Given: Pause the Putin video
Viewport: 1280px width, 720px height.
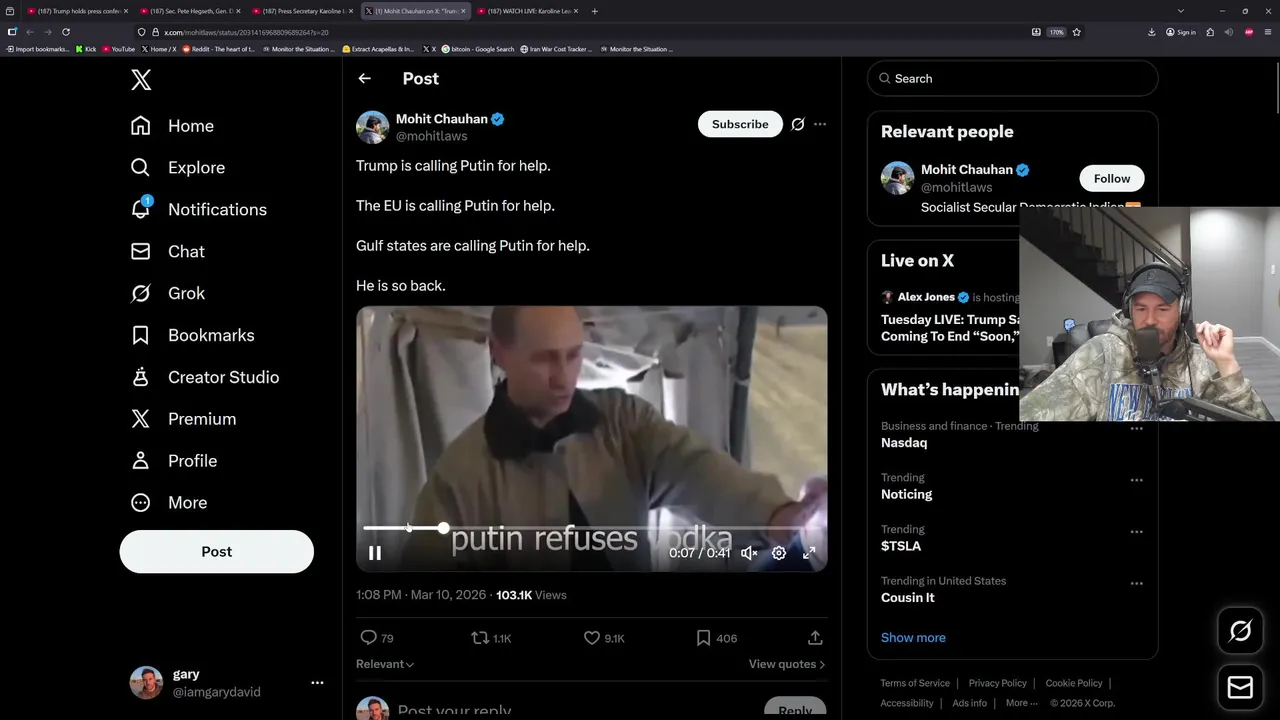Looking at the screenshot, I should [375, 553].
